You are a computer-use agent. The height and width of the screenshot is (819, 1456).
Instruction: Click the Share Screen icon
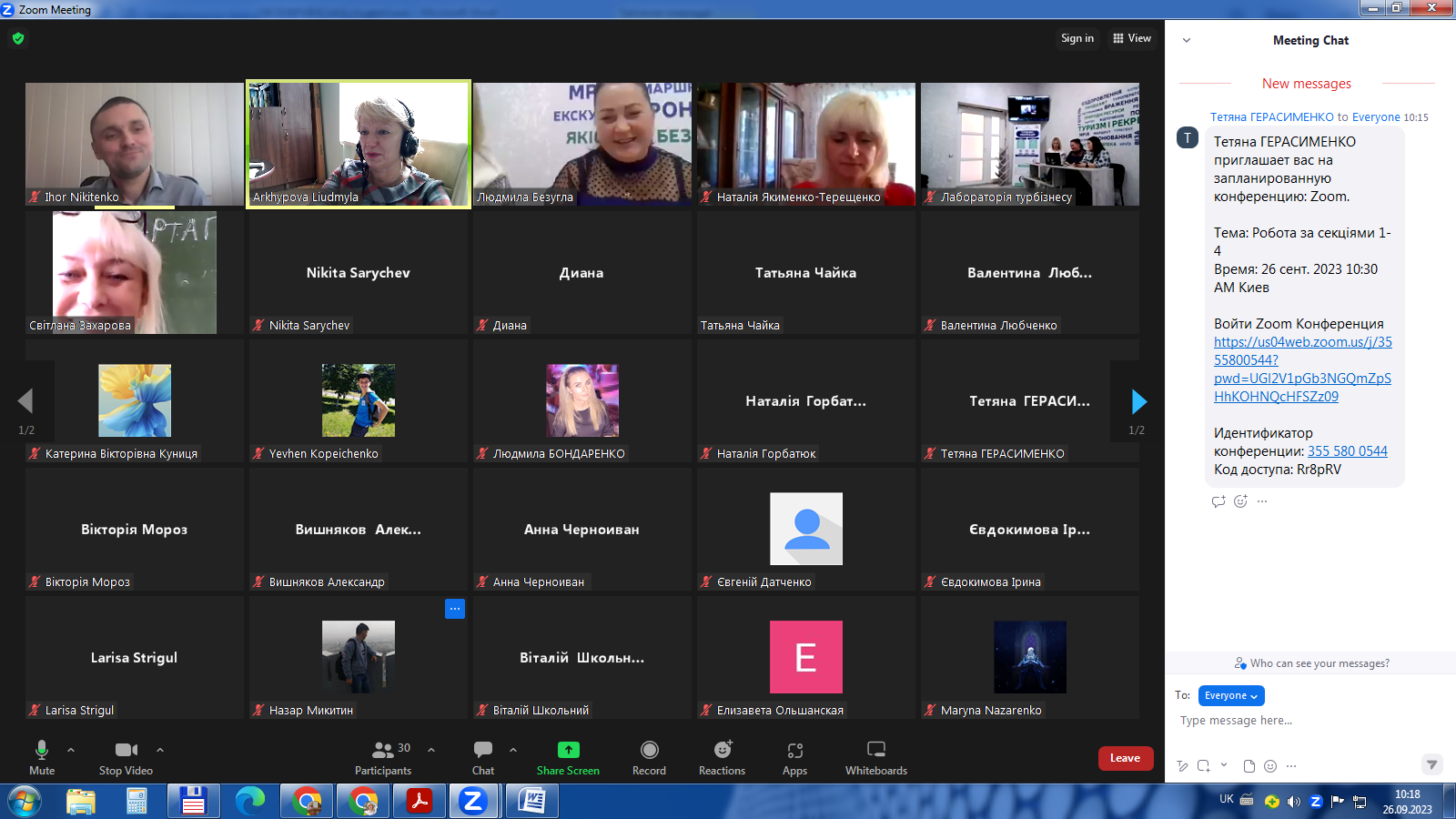[568, 750]
